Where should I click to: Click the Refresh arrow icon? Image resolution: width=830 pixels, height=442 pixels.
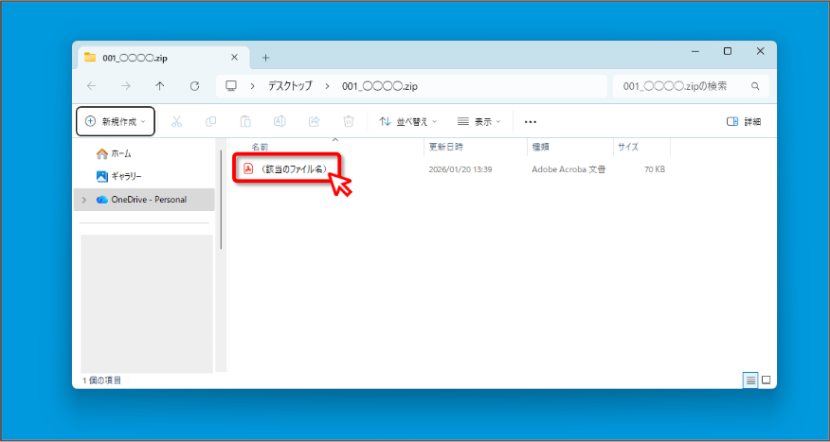194,86
